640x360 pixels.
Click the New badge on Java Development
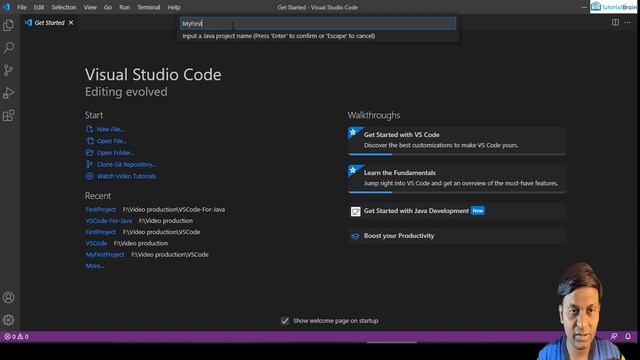coord(478,211)
